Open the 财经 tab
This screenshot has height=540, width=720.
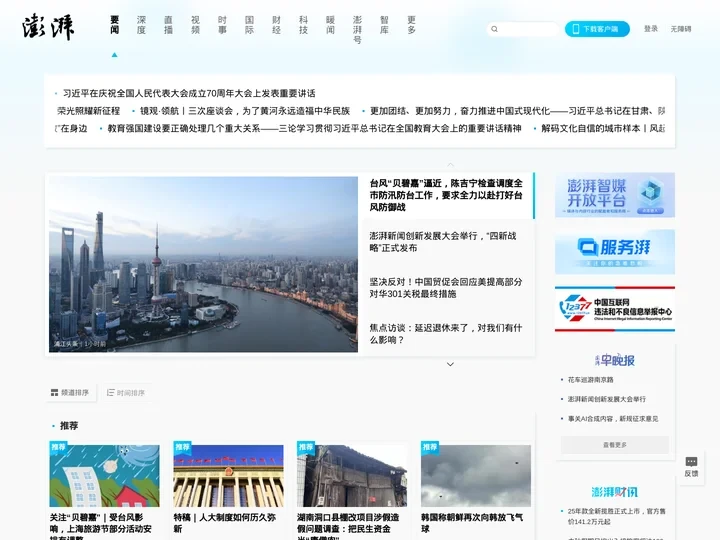[x=276, y=25]
